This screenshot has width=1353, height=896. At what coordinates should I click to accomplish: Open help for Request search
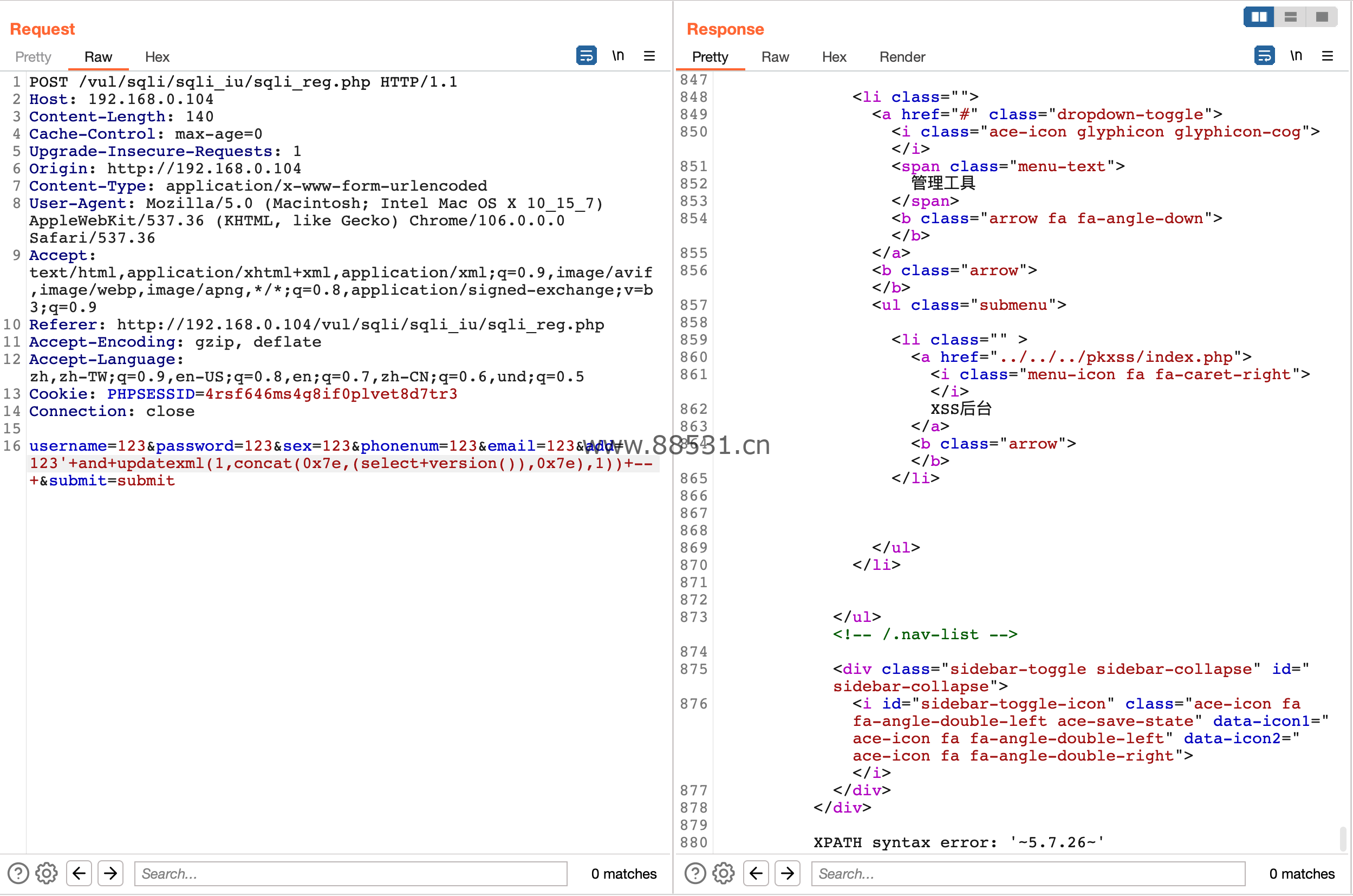pos(18,873)
